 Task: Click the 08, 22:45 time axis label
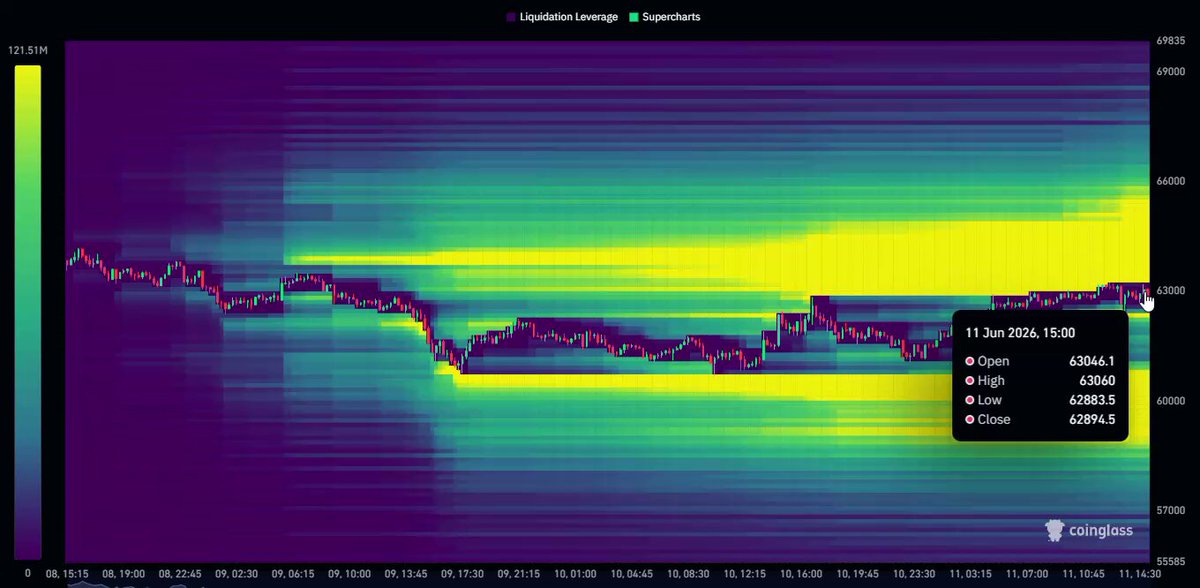(x=179, y=575)
